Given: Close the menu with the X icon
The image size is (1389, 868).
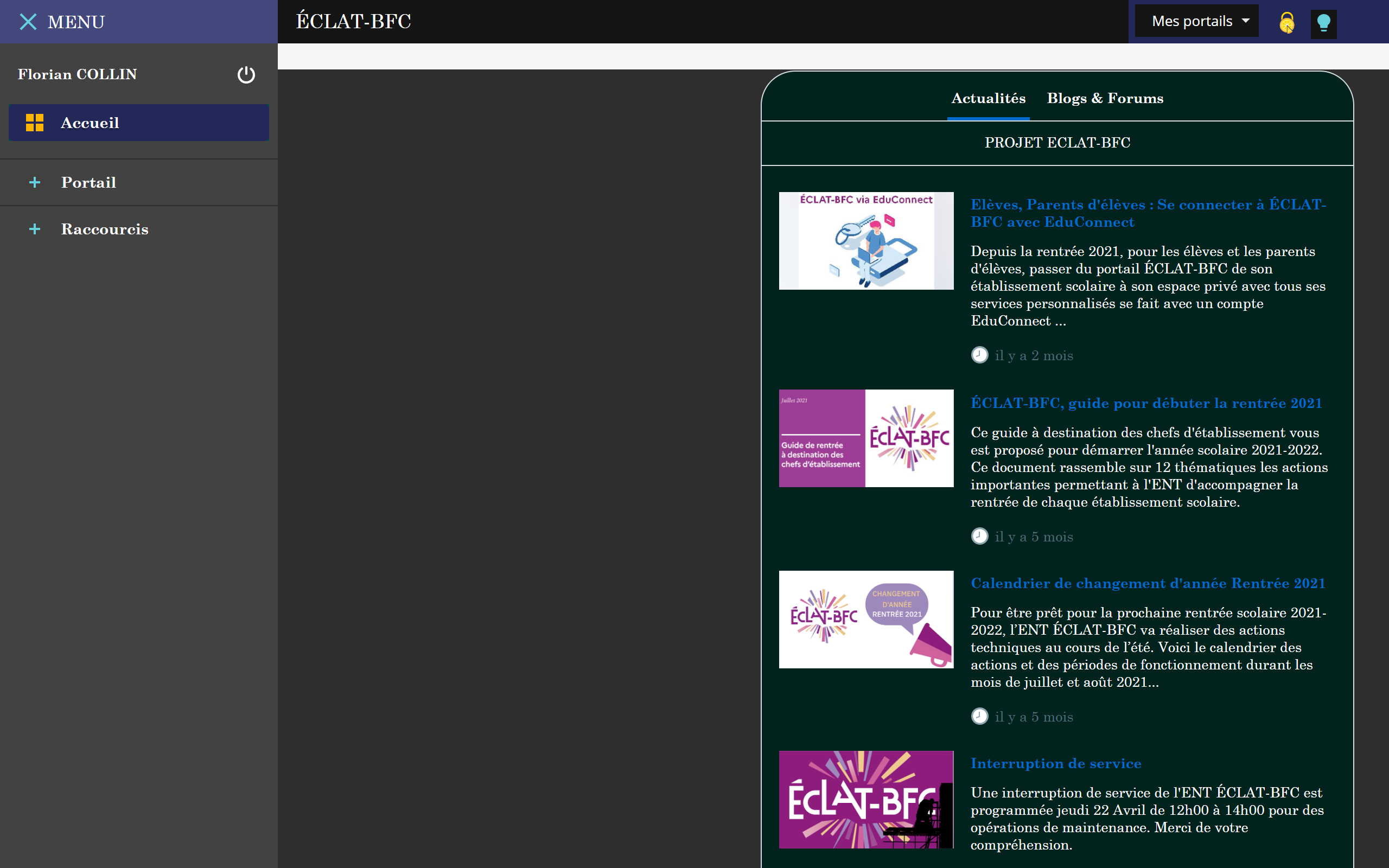Looking at the screenshot, I should (28, 22).
